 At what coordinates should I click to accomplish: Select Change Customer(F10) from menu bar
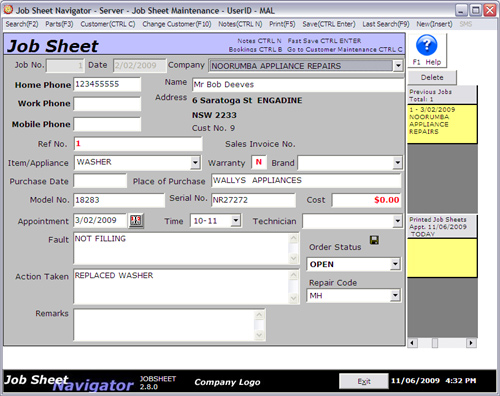(177, 24)
